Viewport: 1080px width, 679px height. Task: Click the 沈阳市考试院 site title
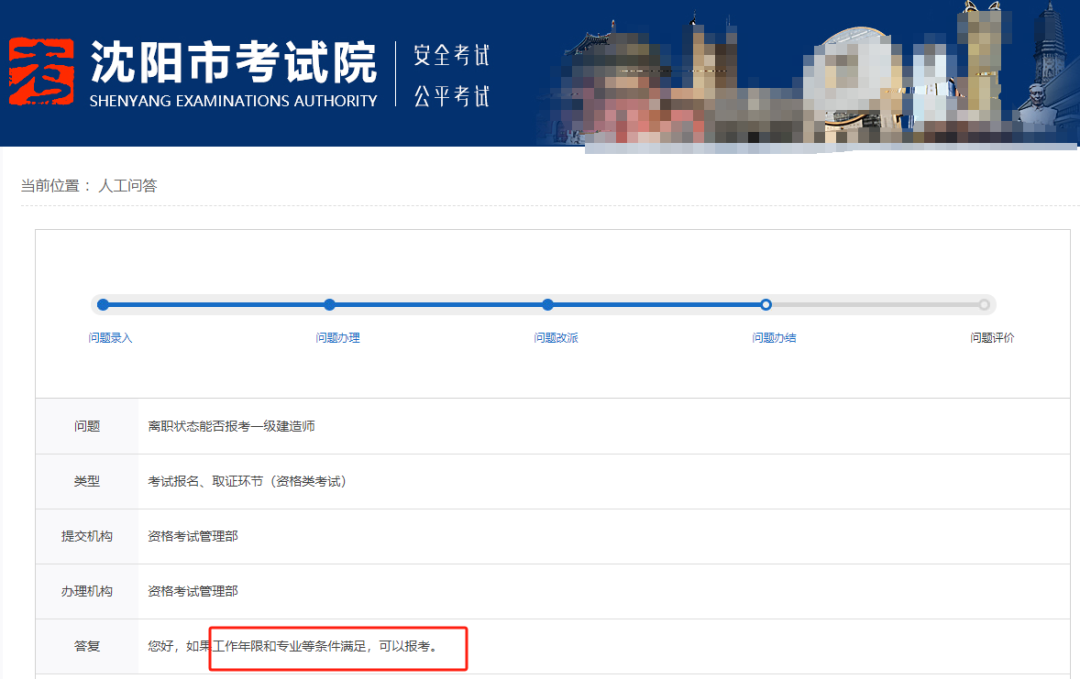tap(233, 62)
